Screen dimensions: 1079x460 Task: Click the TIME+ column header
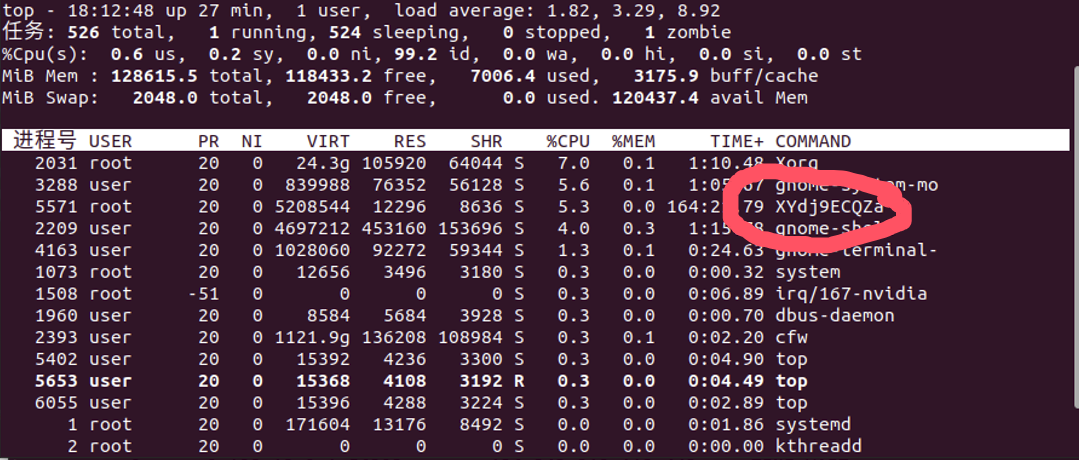737,141
